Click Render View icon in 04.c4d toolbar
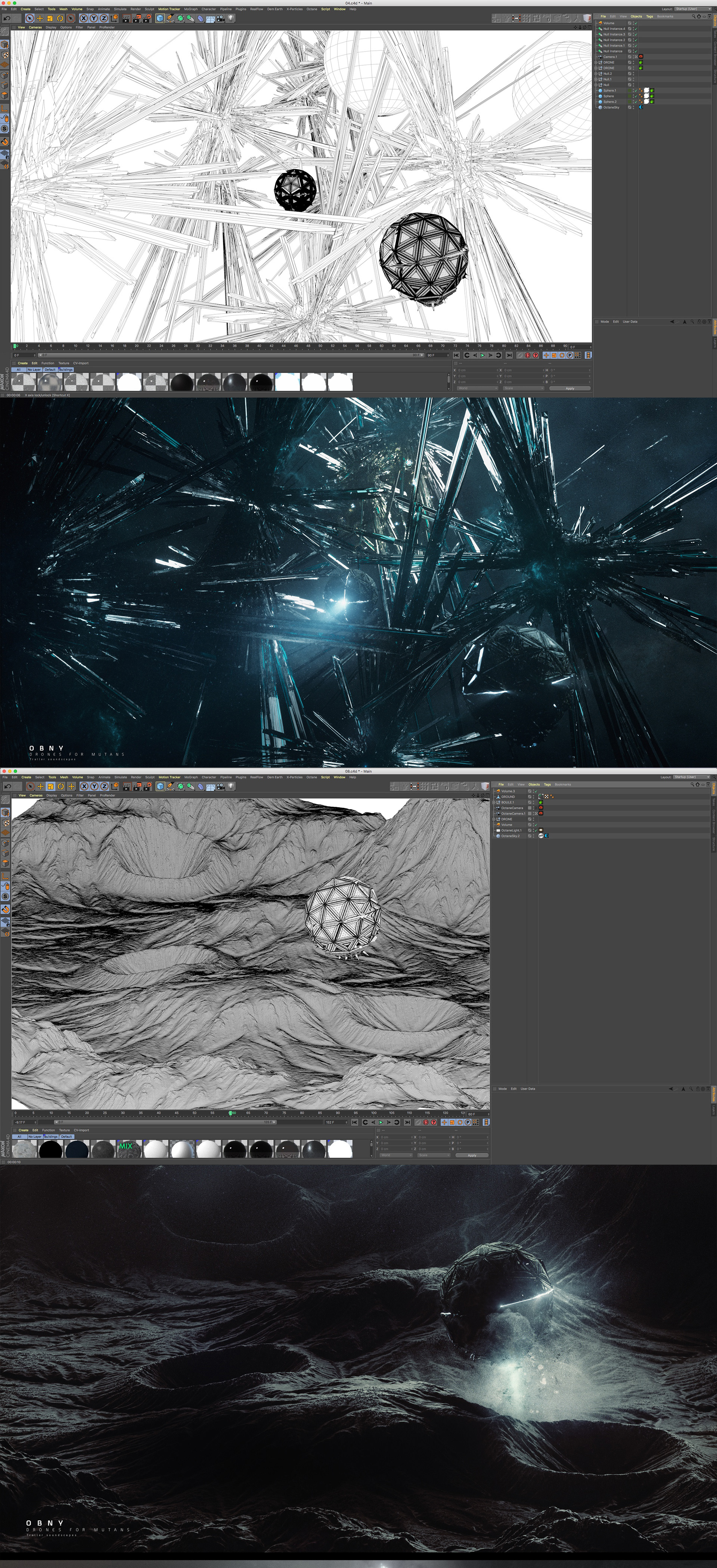The height and width of the screenshot is (1568, 717). tap(127, 18)
